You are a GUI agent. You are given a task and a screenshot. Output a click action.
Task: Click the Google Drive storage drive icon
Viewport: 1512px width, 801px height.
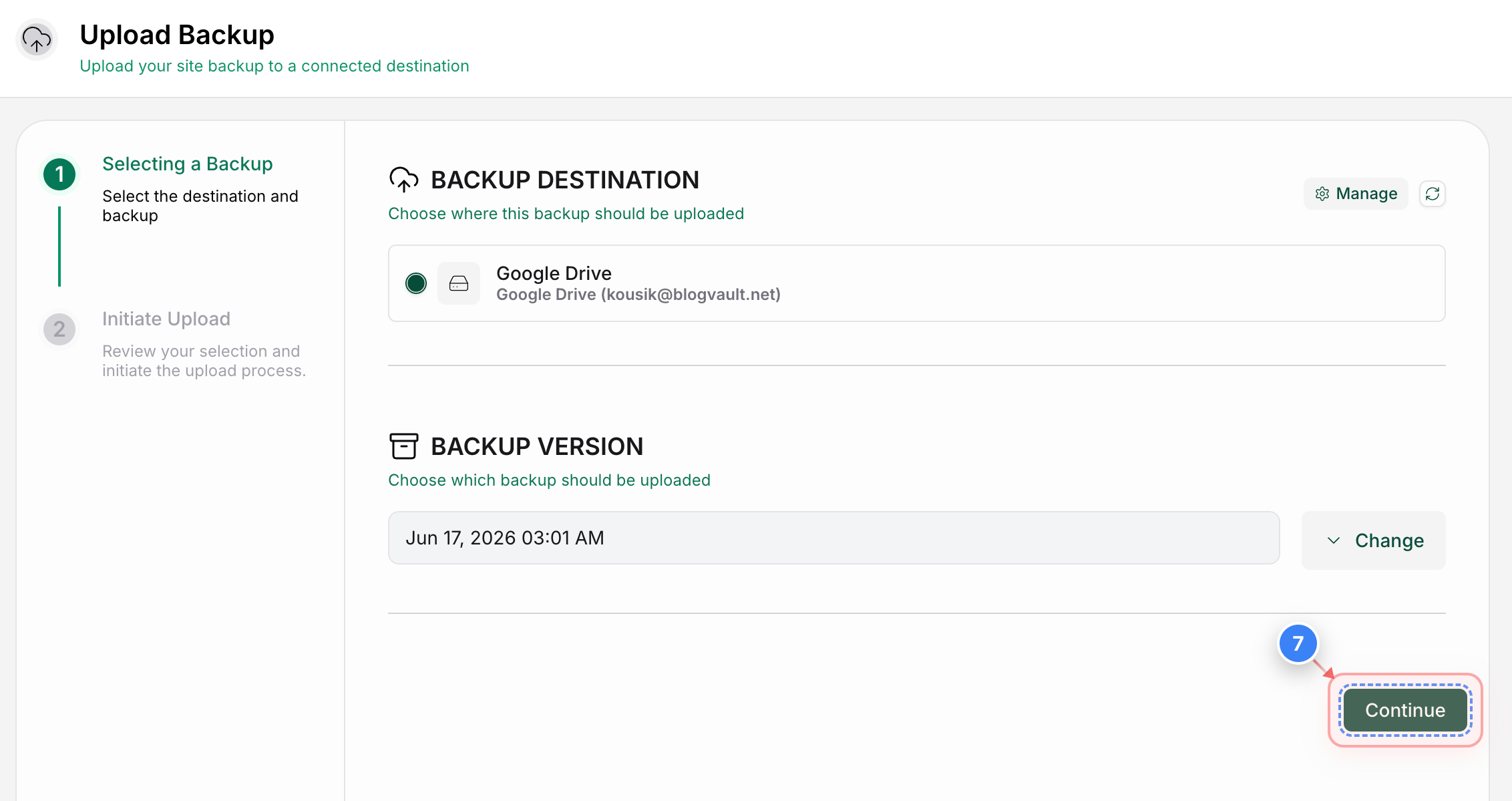pos(459,283)
